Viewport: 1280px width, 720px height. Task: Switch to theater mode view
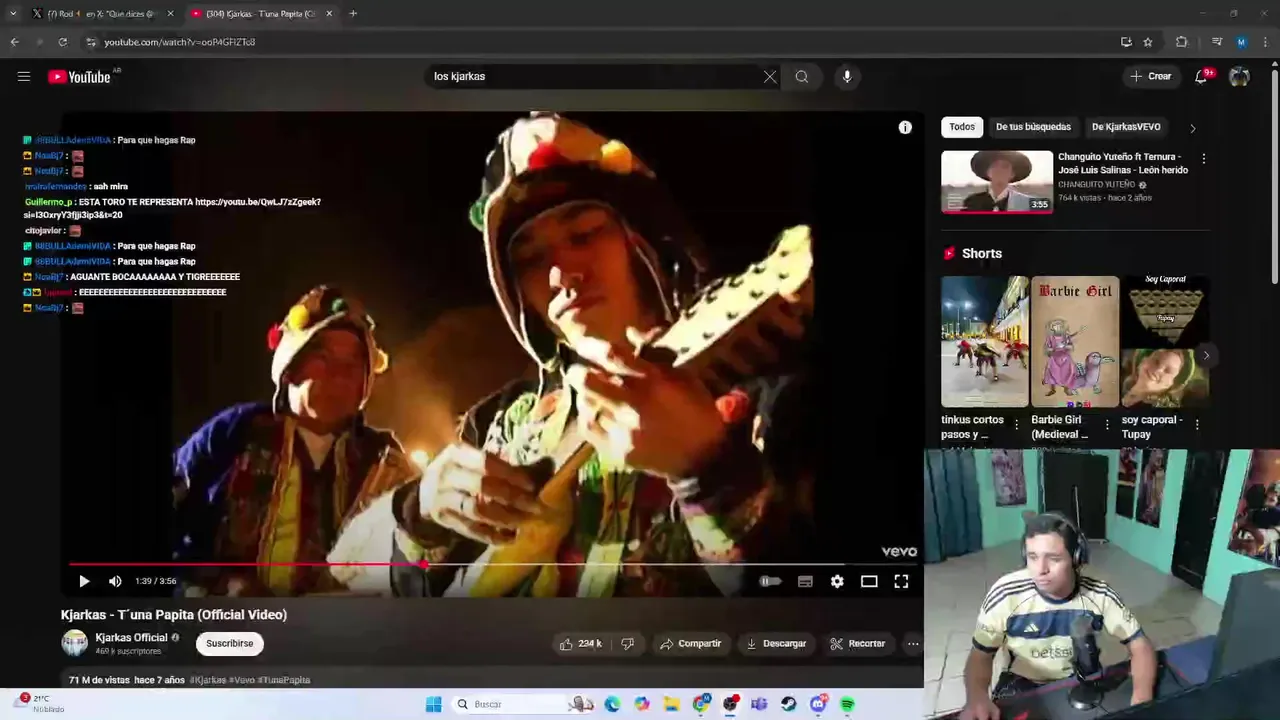[869, 581]
